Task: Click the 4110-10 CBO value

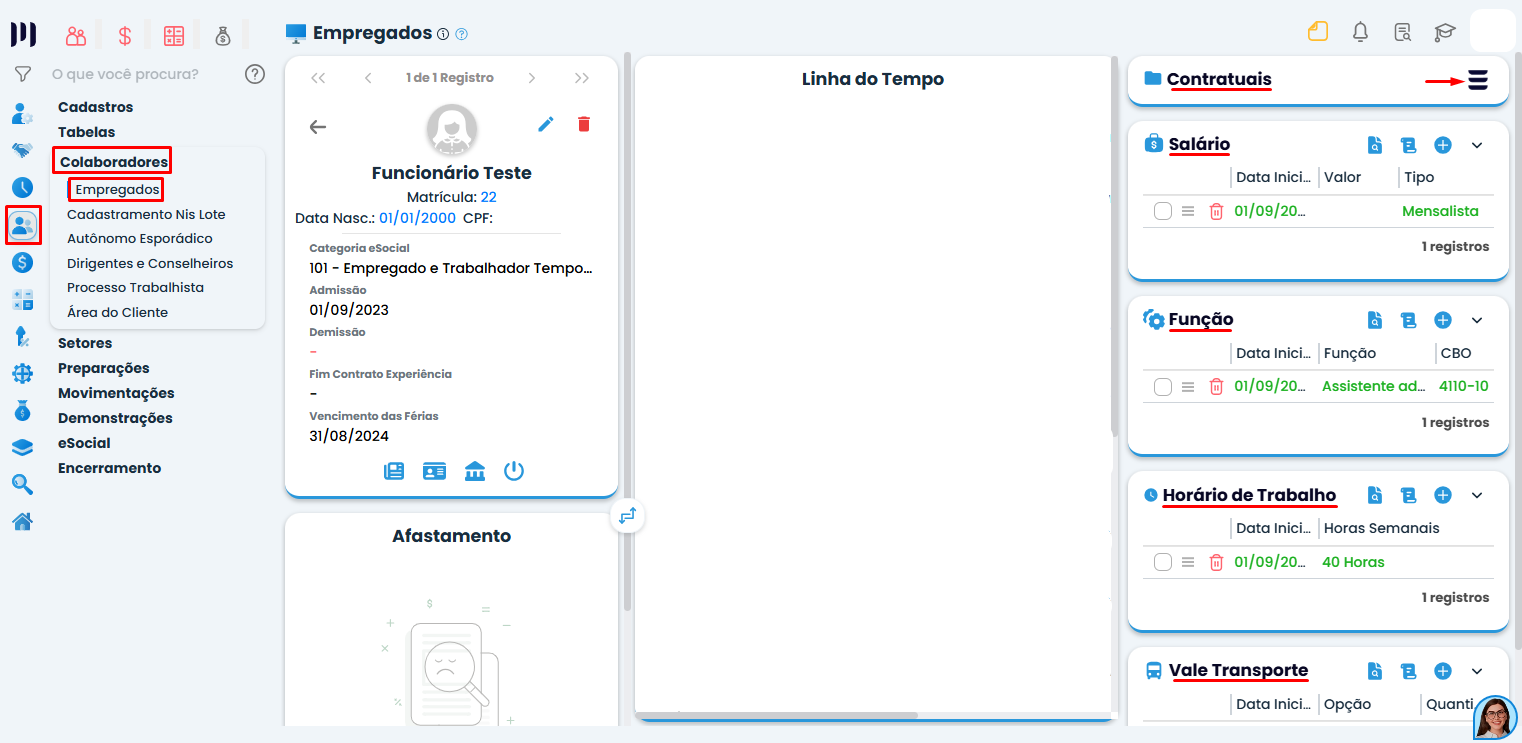Action: pos(1463,386)
